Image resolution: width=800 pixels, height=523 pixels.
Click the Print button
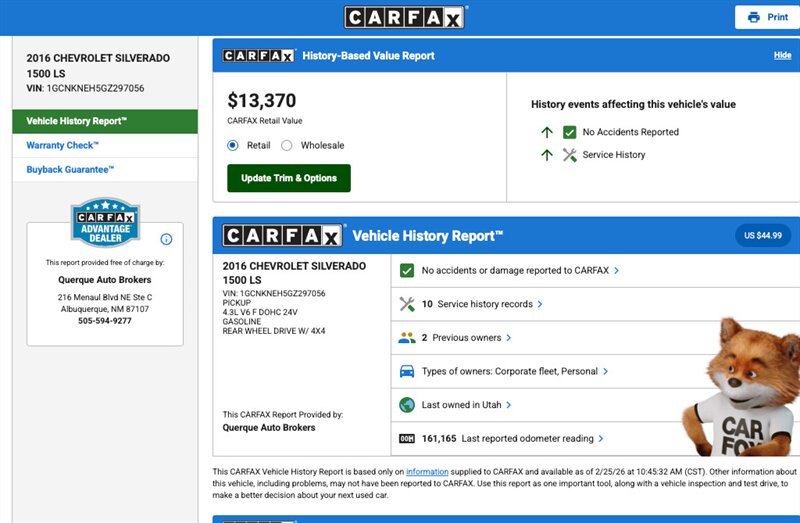pos(767,17)
